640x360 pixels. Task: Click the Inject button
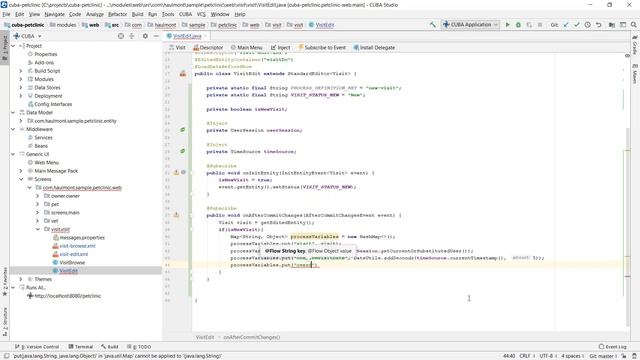pos(280,48)
